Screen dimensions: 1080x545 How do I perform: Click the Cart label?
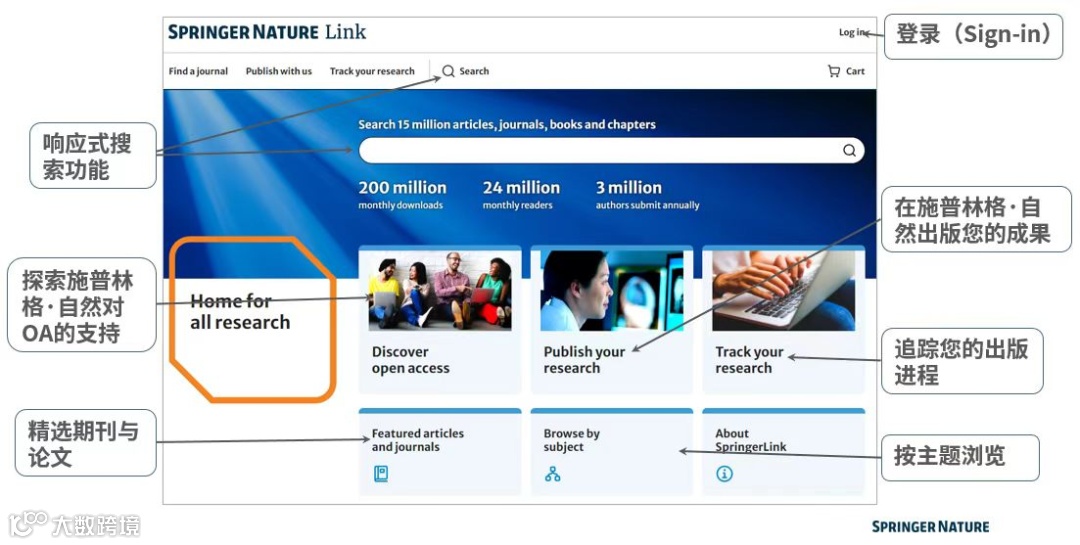pos(855,71)
